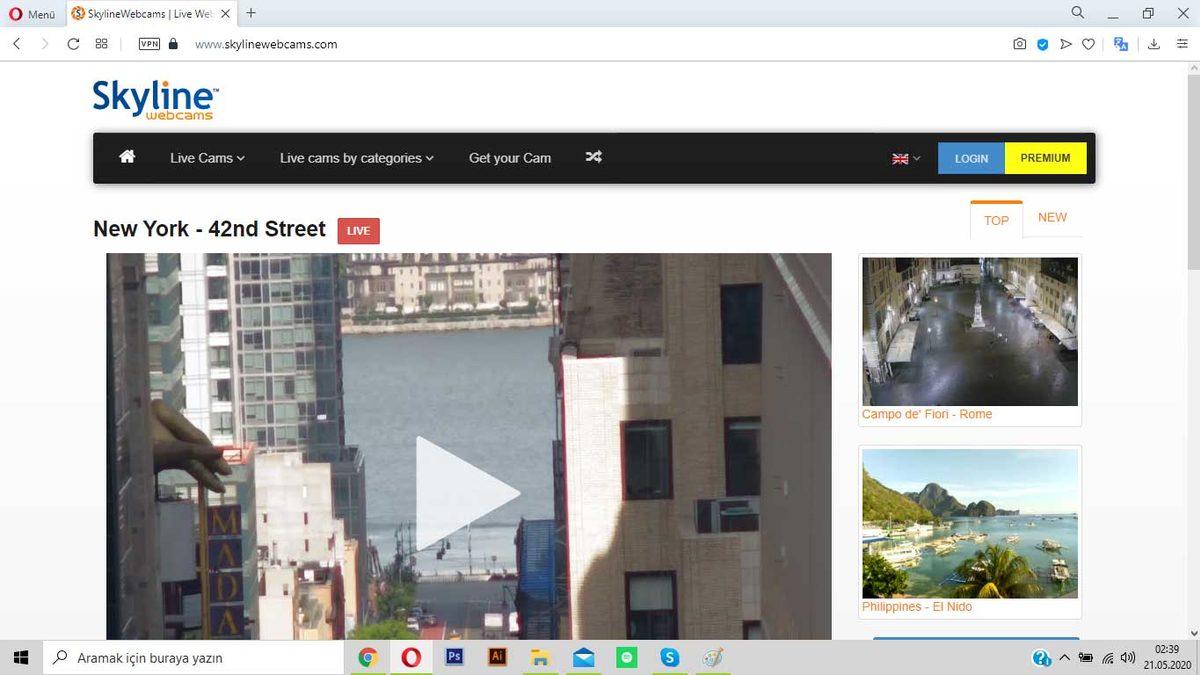This screenshot has height=675, width=1200.
Task: Open Skype from the taskbar
Action: pyautogui.click(x=669, y=657)
